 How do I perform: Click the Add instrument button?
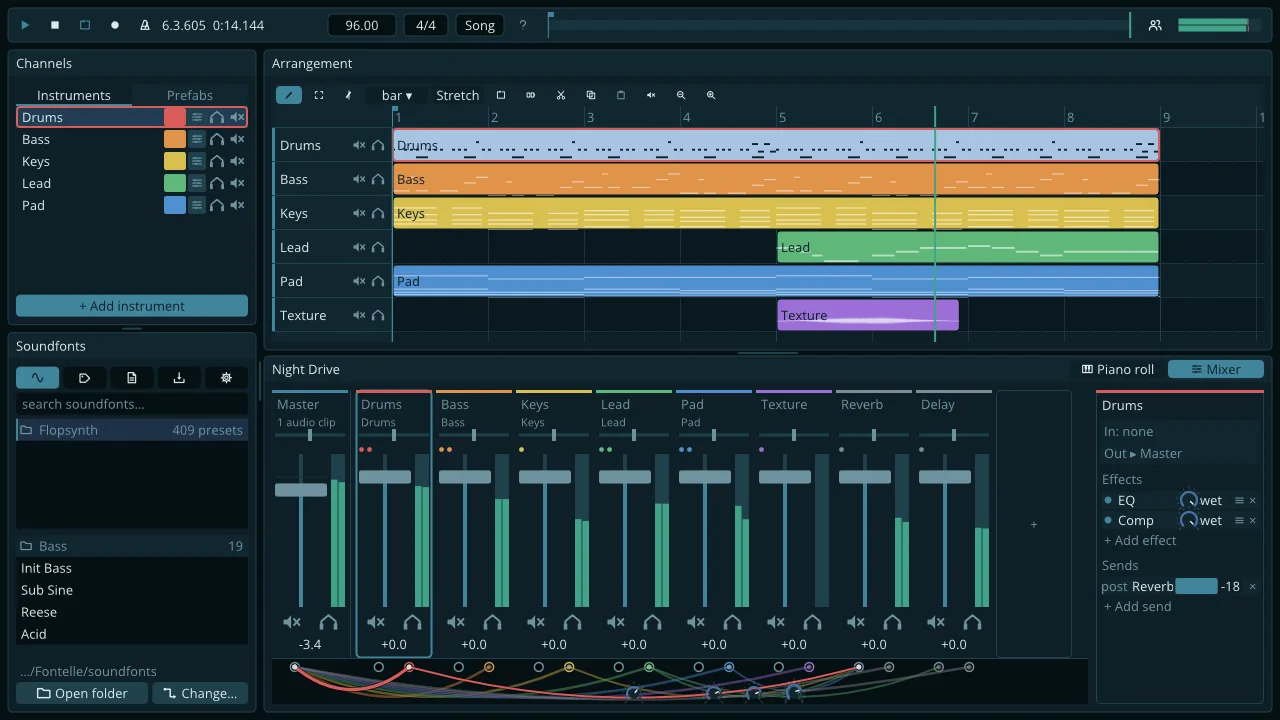click(132, 306)
